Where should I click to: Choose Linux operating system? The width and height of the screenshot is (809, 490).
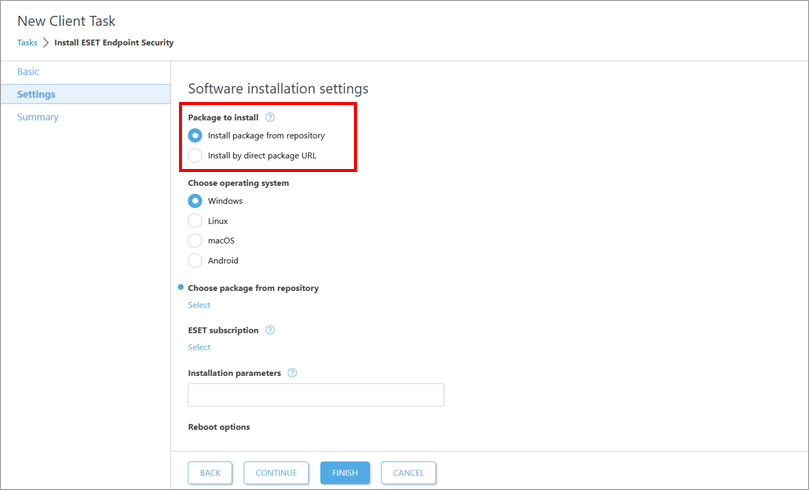coord(196,220)
